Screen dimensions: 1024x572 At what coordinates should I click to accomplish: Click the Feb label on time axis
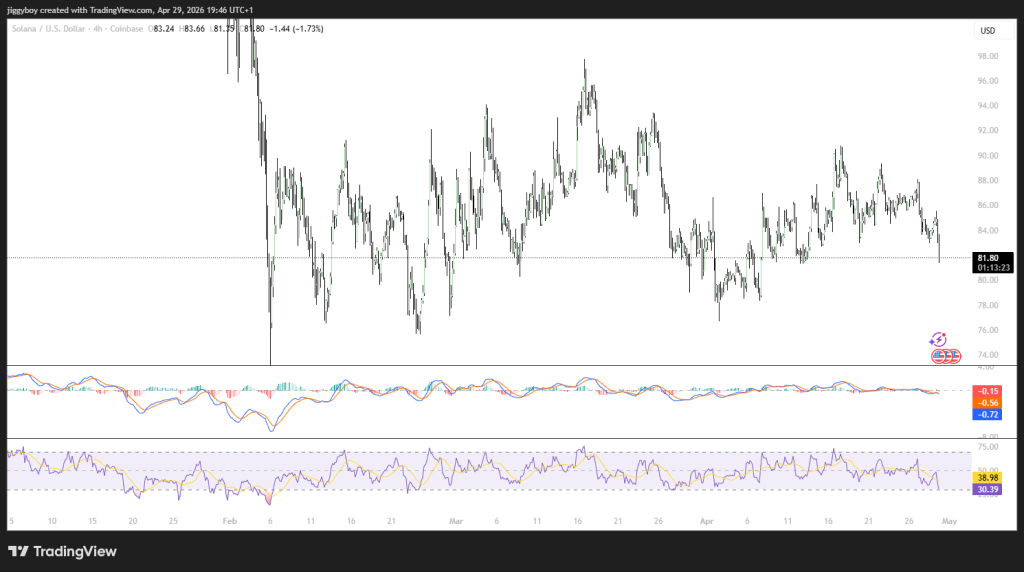coord(229,521)
